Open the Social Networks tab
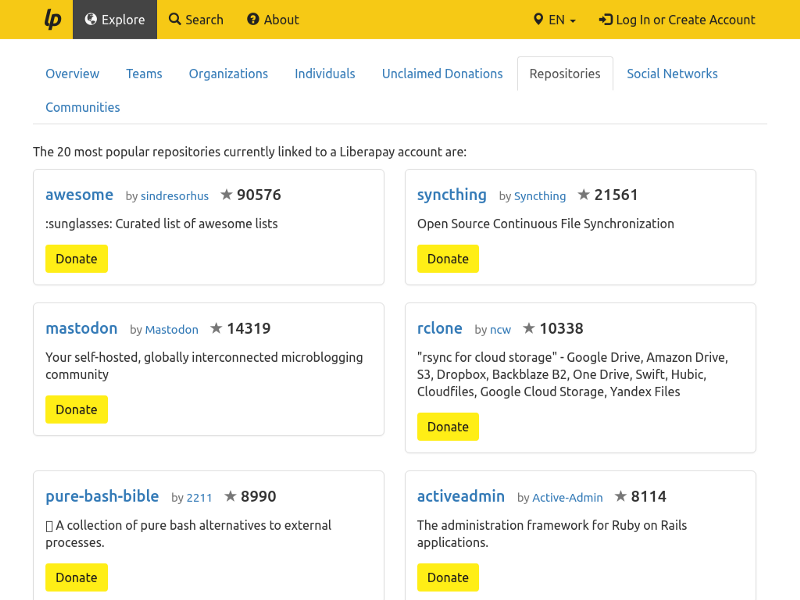This screenshot has width=800, height=600. [x=672, y=73]
